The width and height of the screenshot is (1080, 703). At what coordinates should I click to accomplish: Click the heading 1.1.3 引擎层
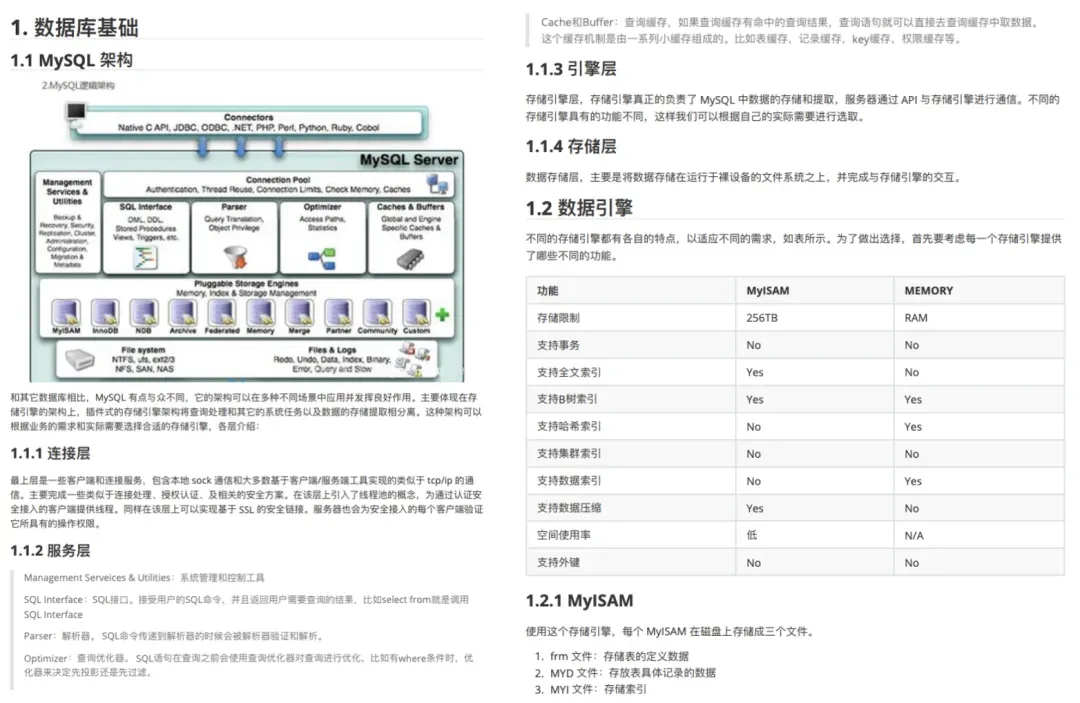pyautogui.click(x=571, y=69)
